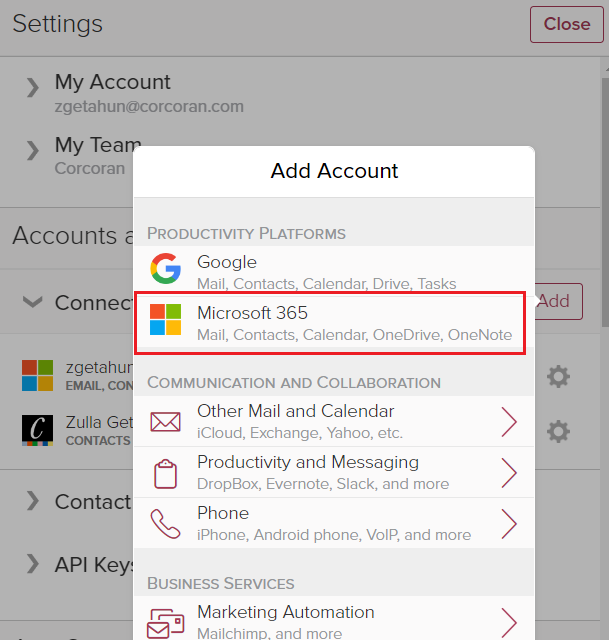Collapse the Connected accounts section
Image resolution: width=609 pixels, height=640 pixels.
(33, 302)
